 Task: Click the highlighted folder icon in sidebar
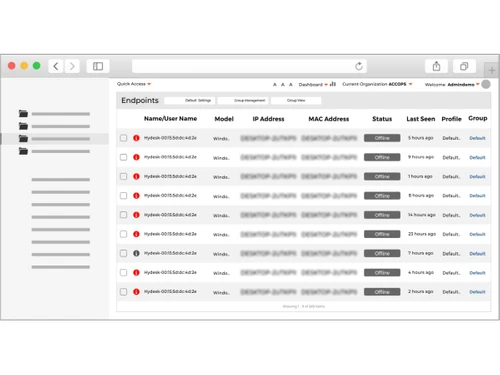[x=23, y=139]
